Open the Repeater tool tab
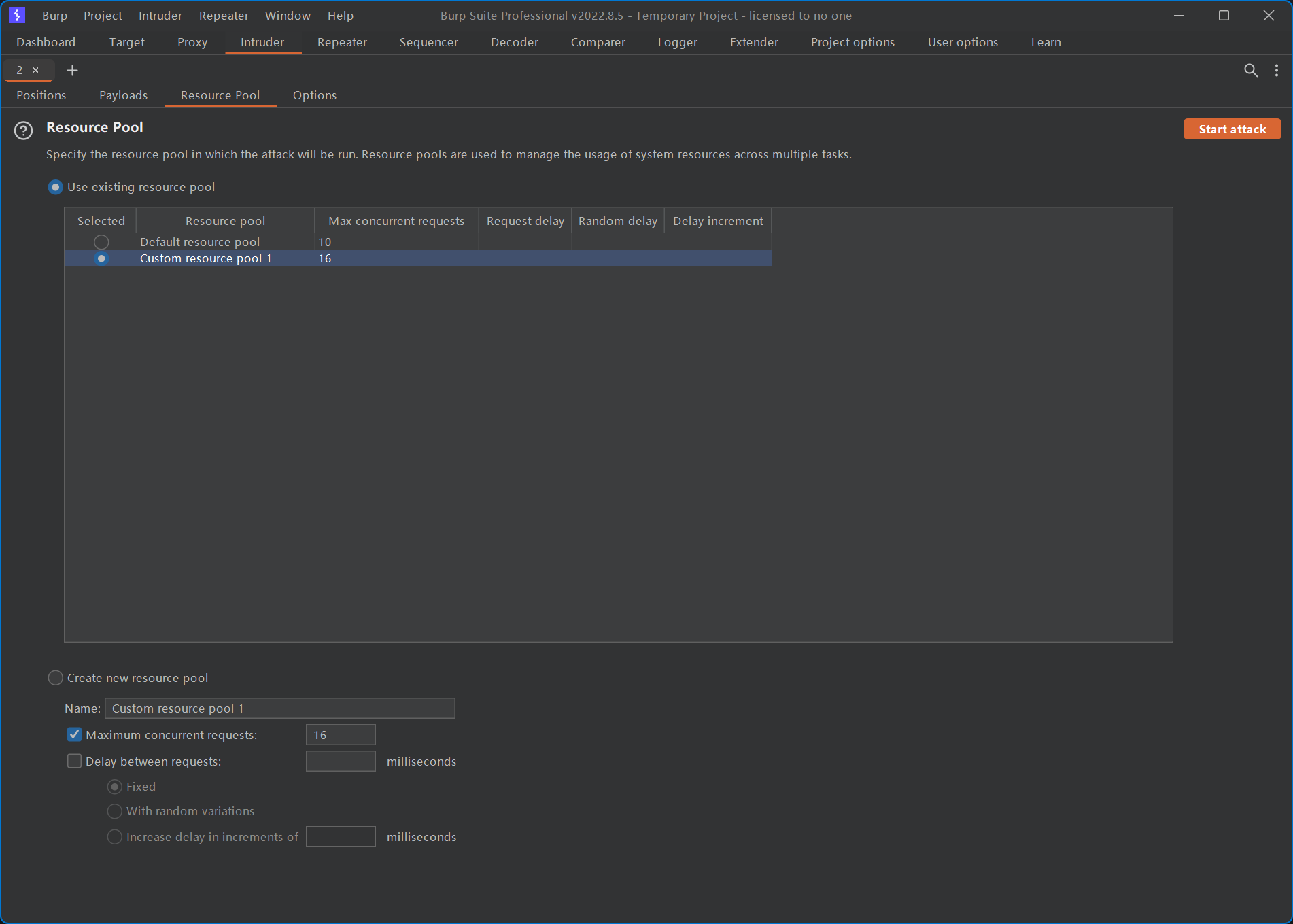Viewport: 1293px width, 924px height. point(342,42)
